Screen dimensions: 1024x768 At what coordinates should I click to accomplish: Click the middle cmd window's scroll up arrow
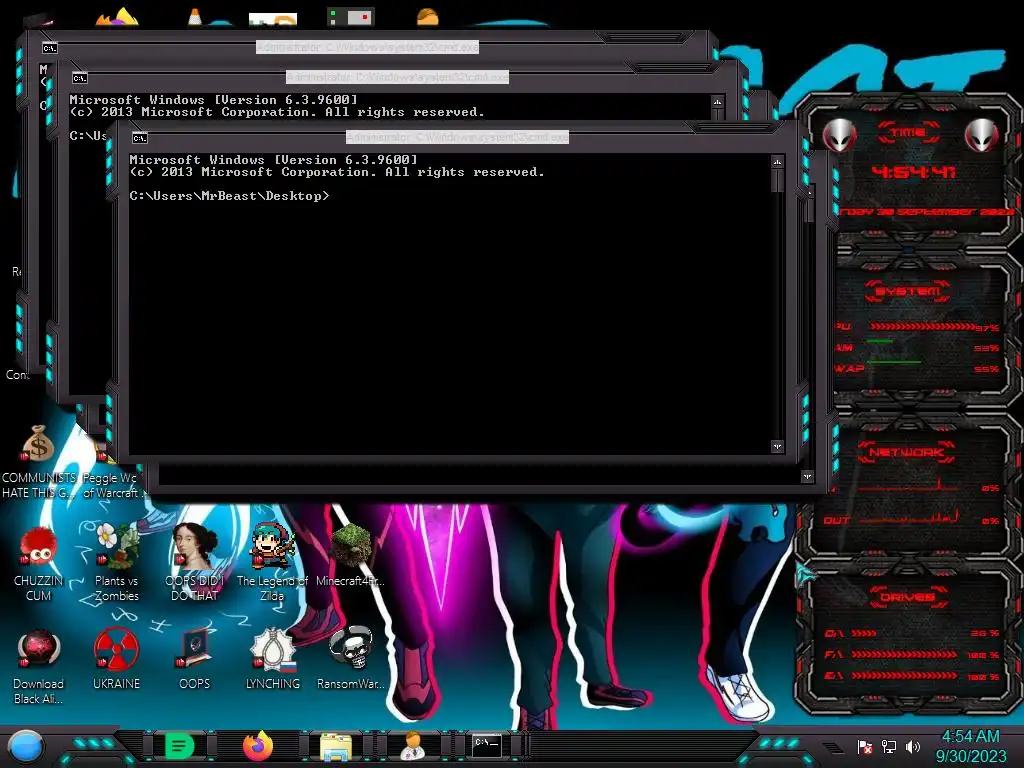coord(718,103)
